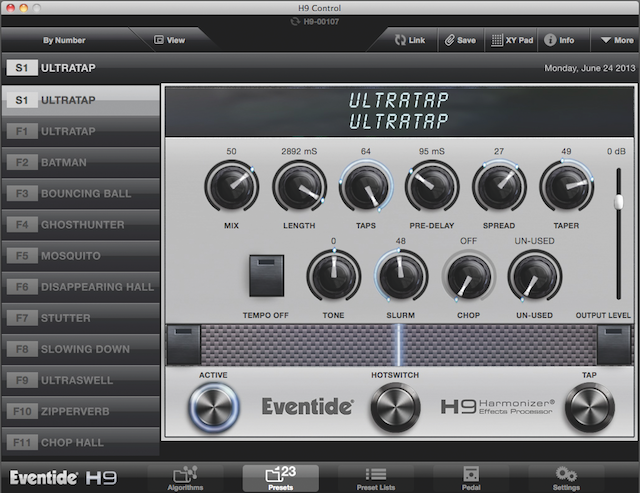The image size is (640, 493).
Task: Click the H9 Harmonizer Effects Processor logo
Action: coord(498,406)
